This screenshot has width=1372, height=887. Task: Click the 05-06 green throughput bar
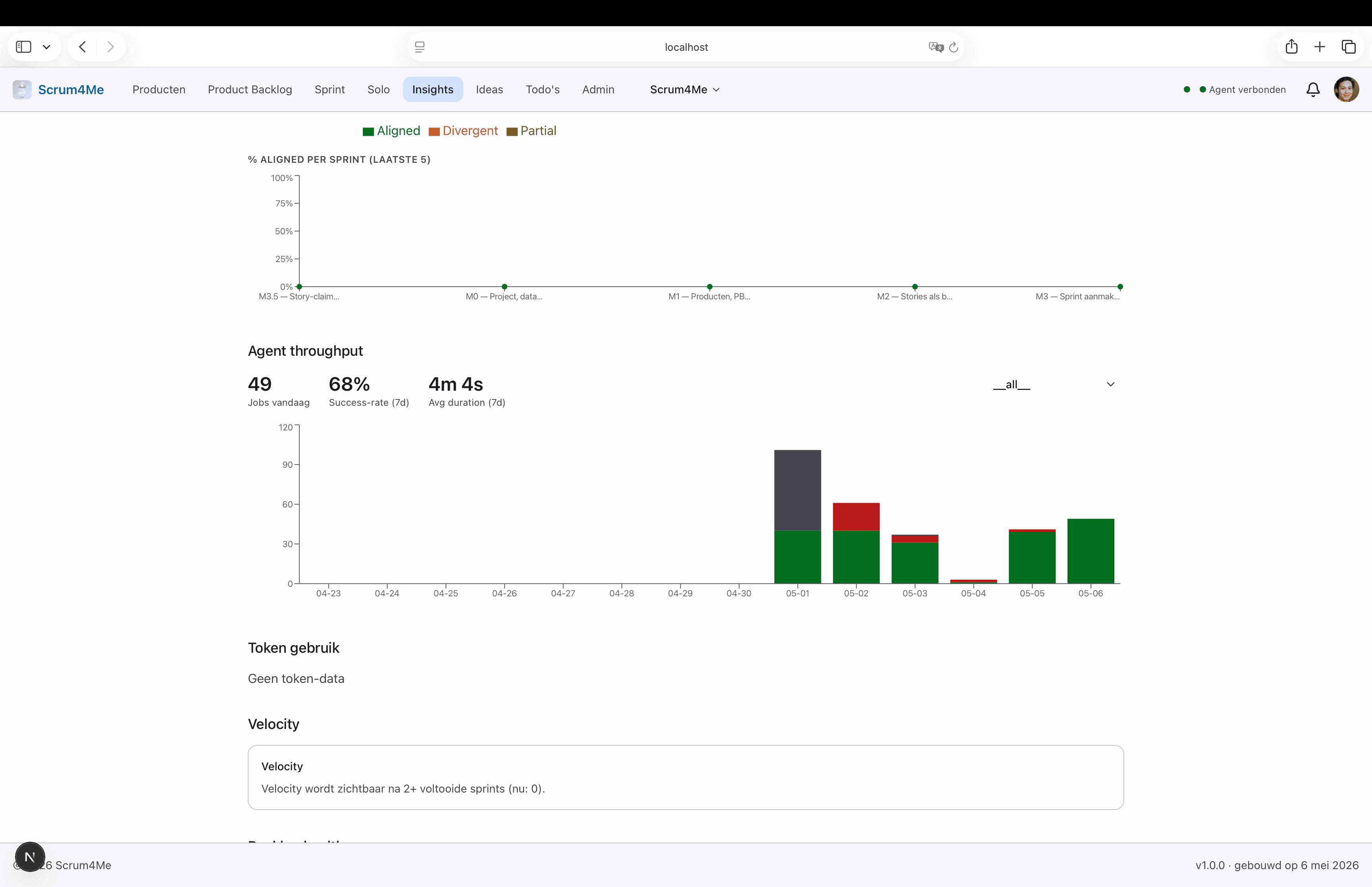(x=1091, y=551)
